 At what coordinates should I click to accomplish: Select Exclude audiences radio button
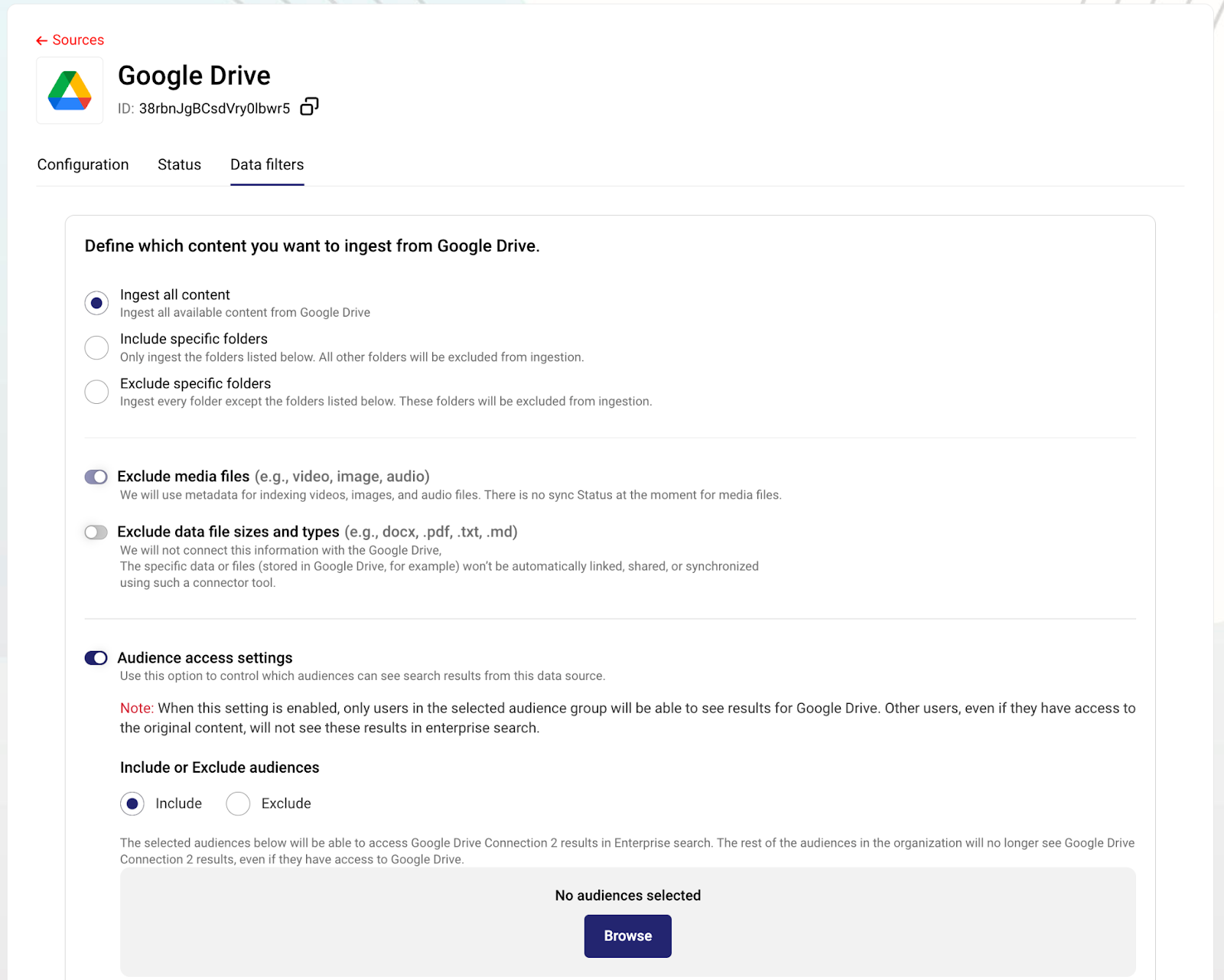click(238, 804)
